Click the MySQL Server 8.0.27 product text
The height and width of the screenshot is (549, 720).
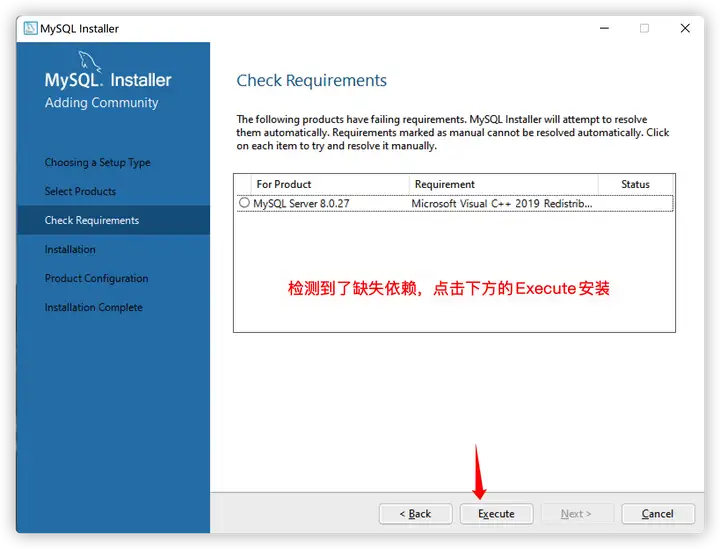pos(301,203)
